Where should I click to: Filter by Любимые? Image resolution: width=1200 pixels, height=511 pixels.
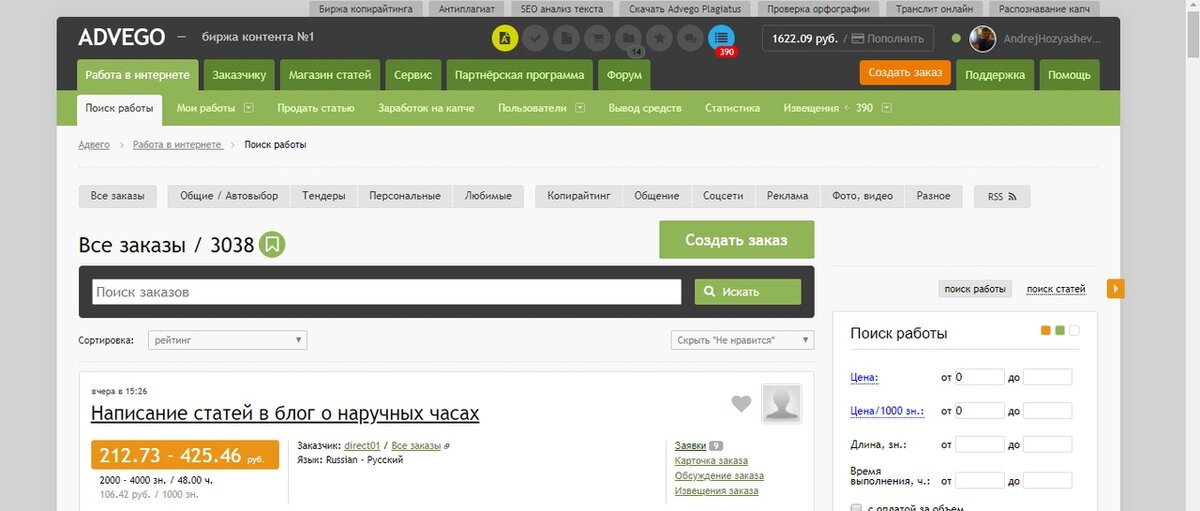pyautogui.click(x=488, y=196)
